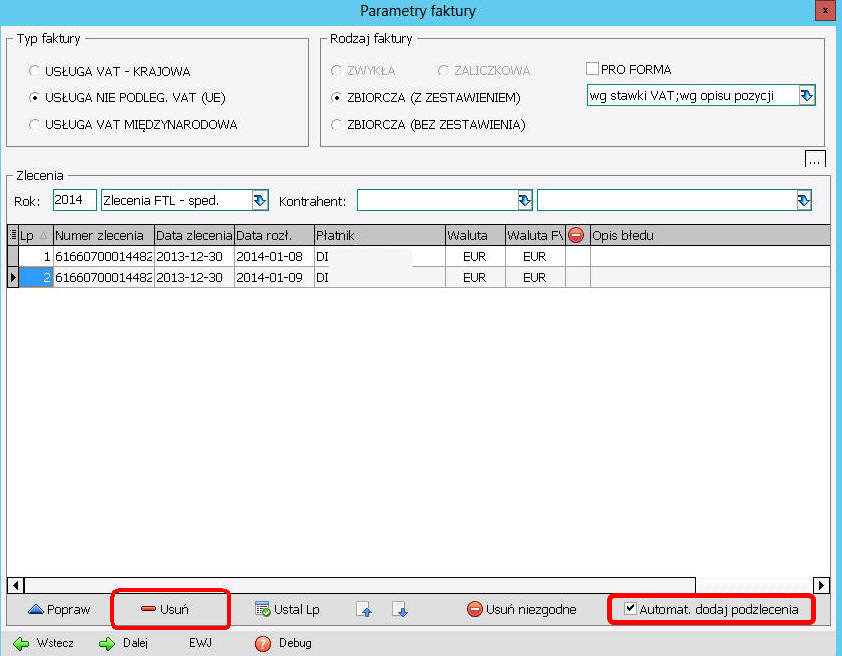The height and width of the screenshot is (656, 842).
Task: Click the Lp column header
Action: tap(35, 235)
